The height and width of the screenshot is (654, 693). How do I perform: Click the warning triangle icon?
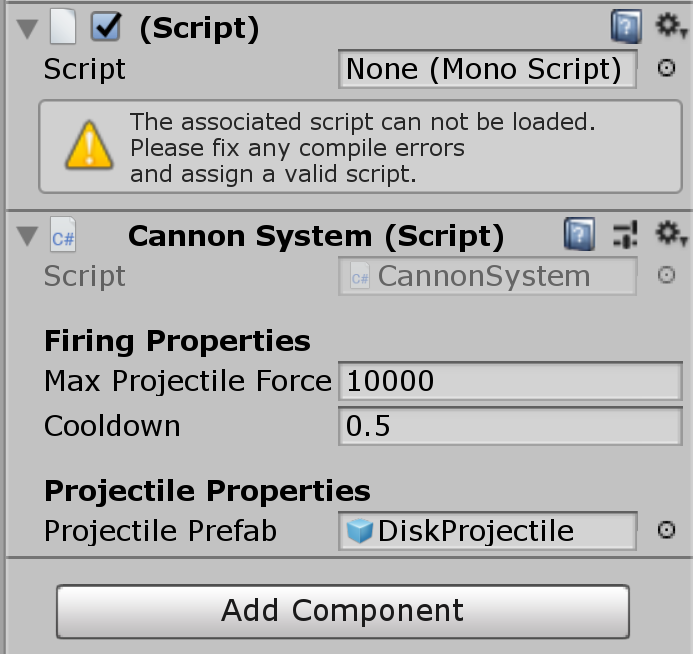pyautogui.click(x=89, y=147)
